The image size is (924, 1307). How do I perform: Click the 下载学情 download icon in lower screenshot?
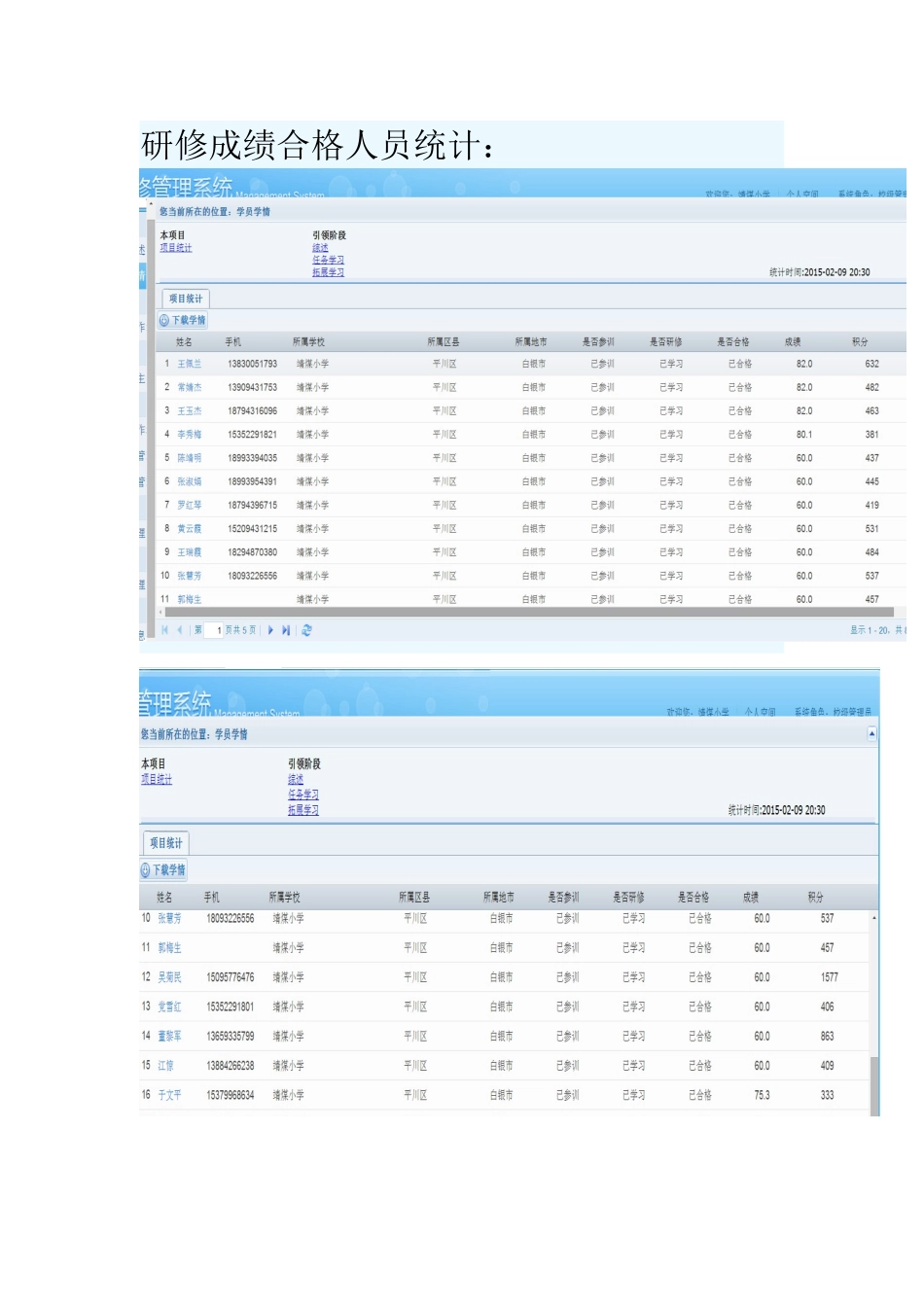click(145, 870)
